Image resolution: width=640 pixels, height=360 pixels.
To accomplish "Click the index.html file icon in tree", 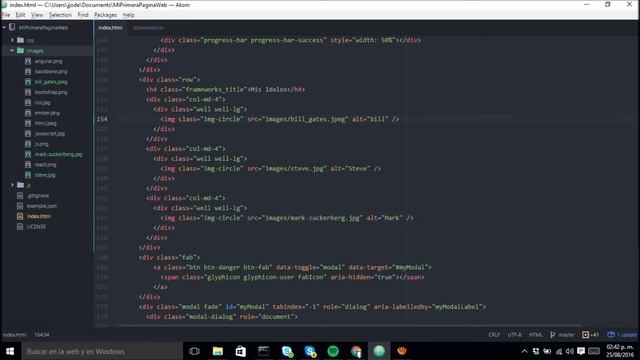I will tap(20, 216).
